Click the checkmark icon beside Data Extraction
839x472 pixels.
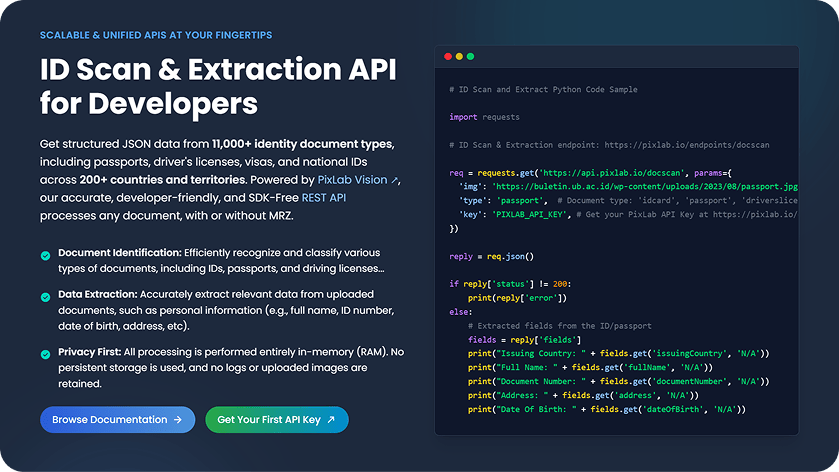pos(46,297)
